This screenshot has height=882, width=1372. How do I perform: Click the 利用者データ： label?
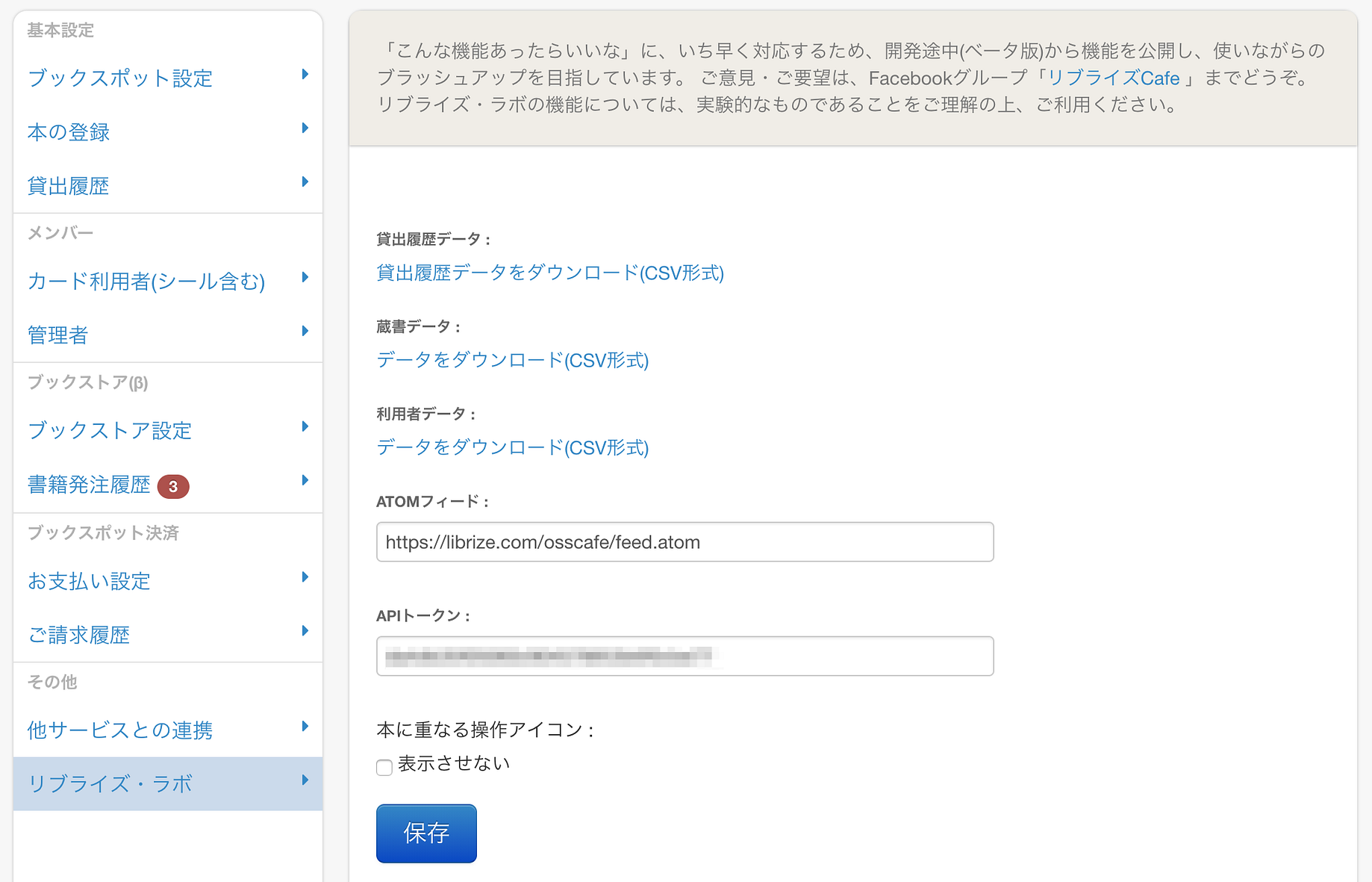click(x=426, y=414)
